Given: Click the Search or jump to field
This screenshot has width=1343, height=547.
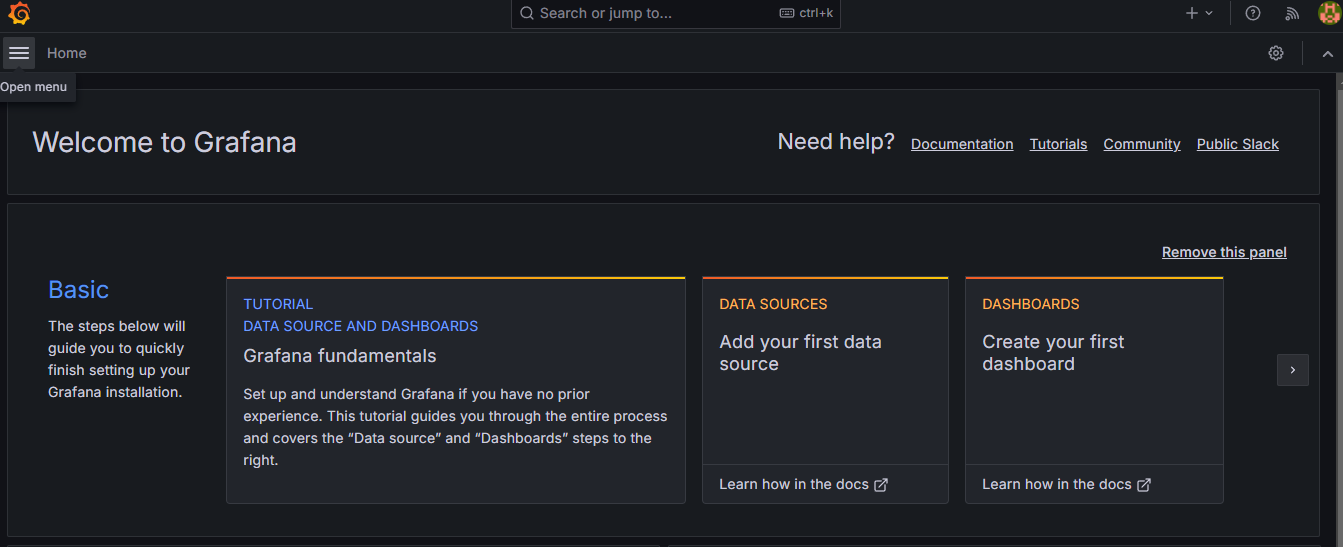Looking at the screenshot, I should pos(676,13).
